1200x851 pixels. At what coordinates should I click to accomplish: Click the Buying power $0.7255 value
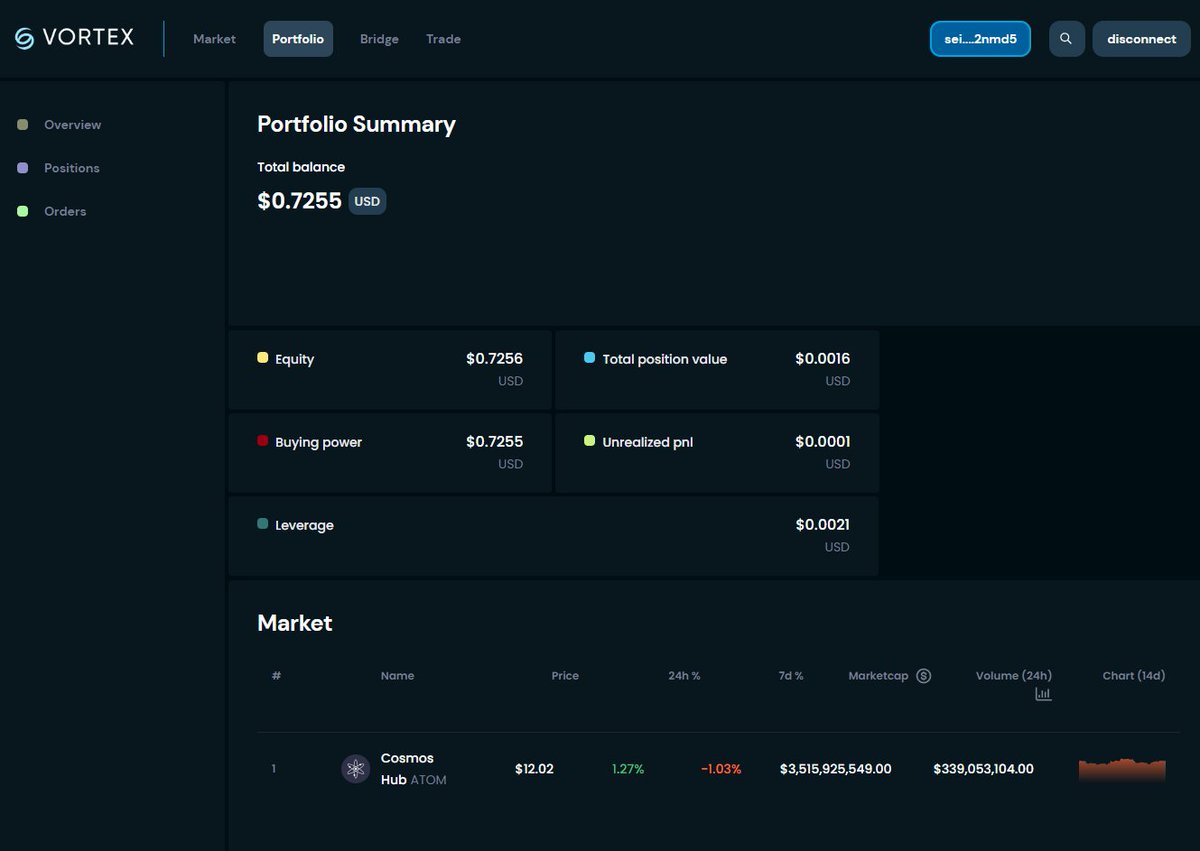tap(494, 442)
